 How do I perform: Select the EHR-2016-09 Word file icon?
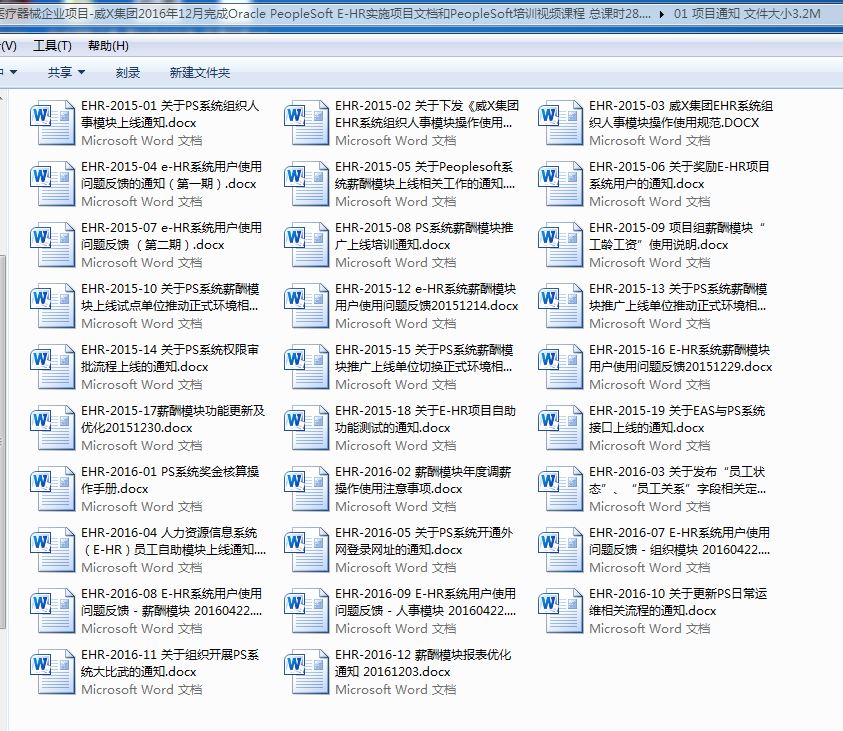(306, 611)
